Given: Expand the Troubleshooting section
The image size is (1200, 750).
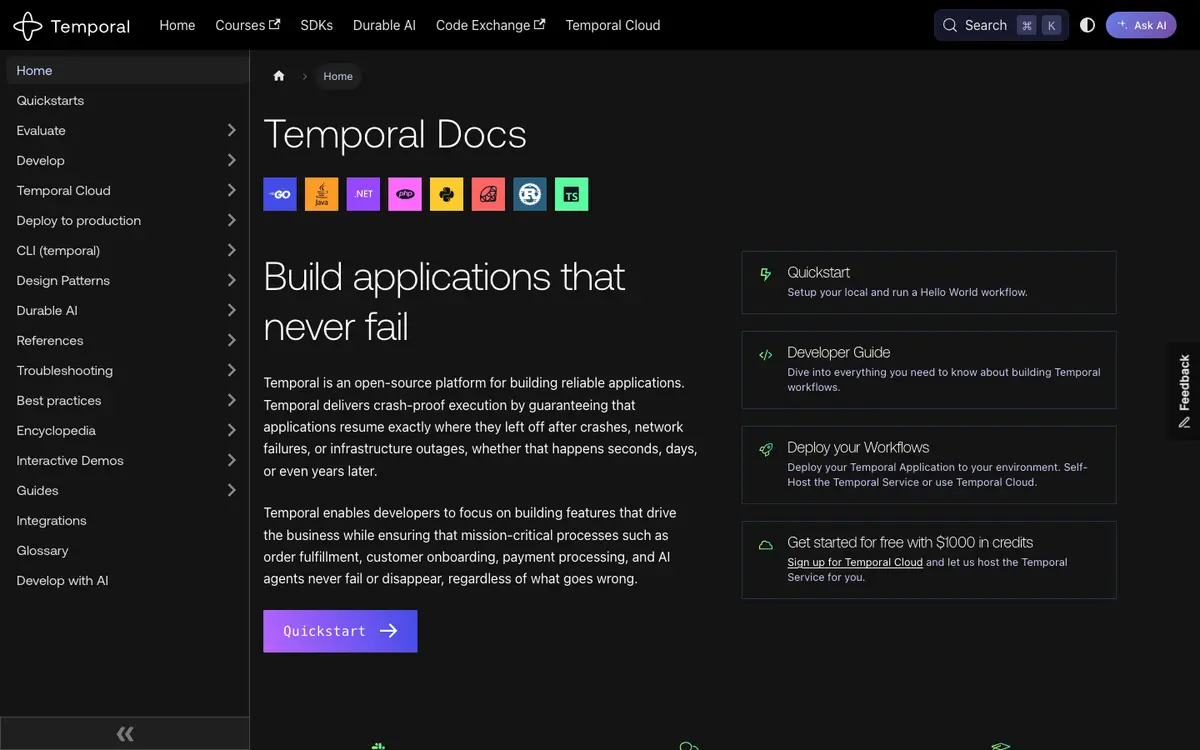Looking at the screenshot, I should click(231, 370).
